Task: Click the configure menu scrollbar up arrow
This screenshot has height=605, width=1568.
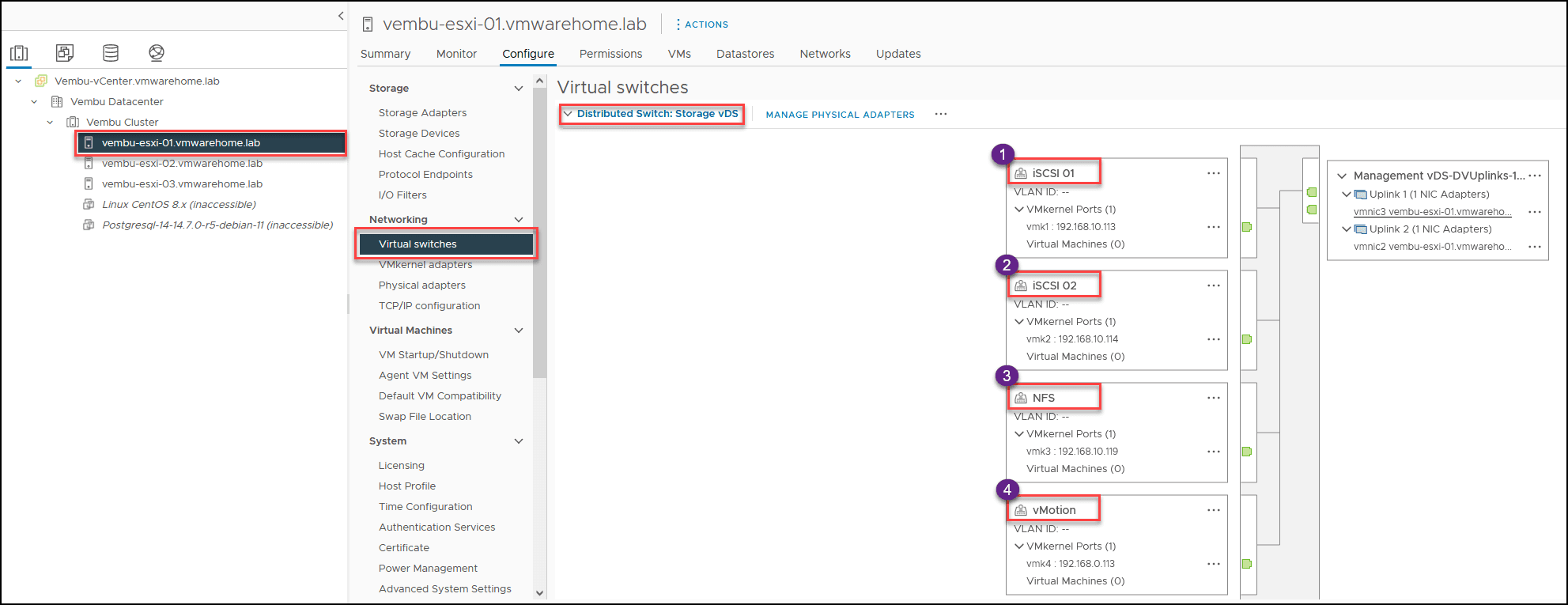Action: coord(540,81)
